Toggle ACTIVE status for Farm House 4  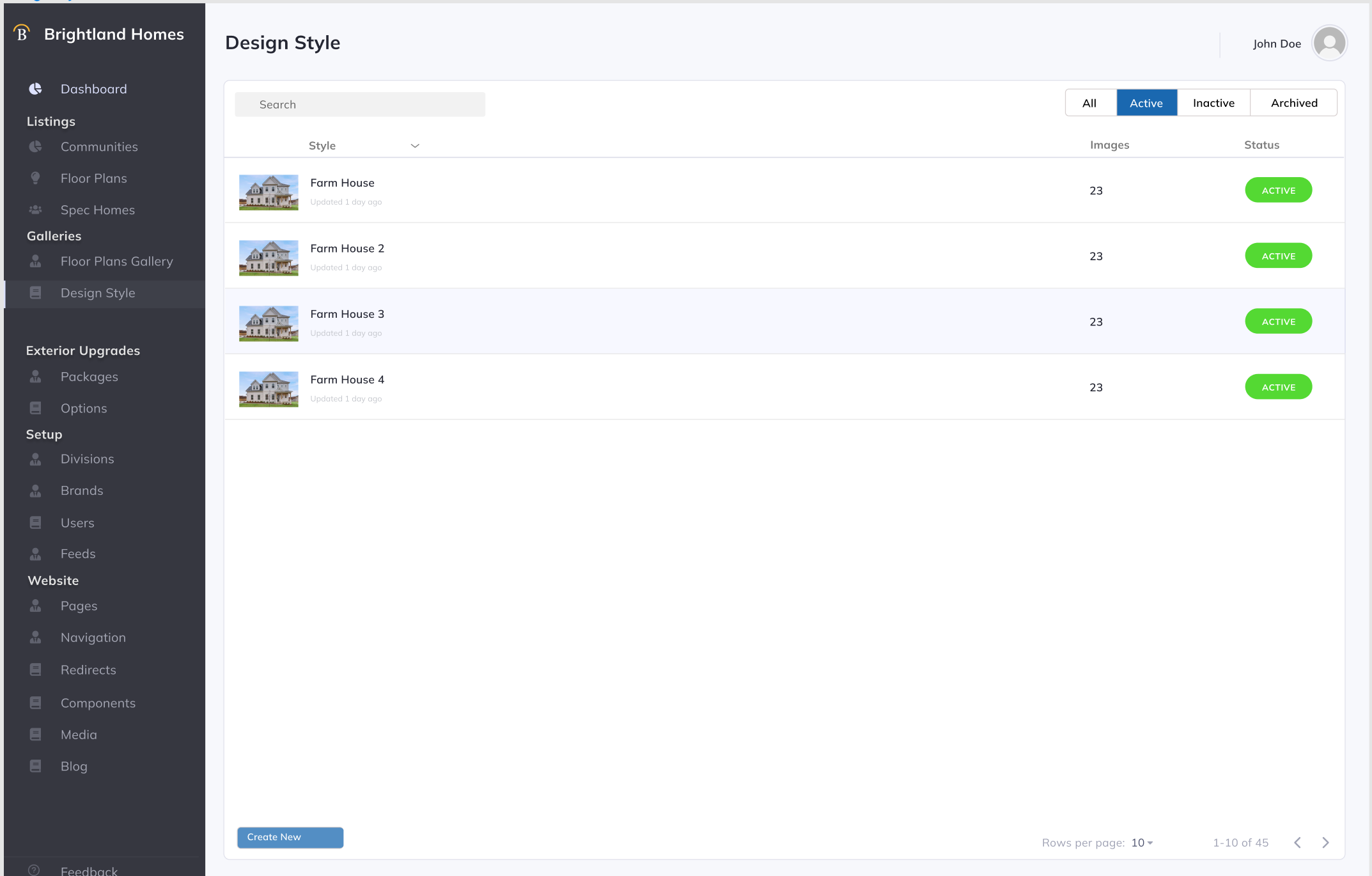click(x=1278, y=387)
